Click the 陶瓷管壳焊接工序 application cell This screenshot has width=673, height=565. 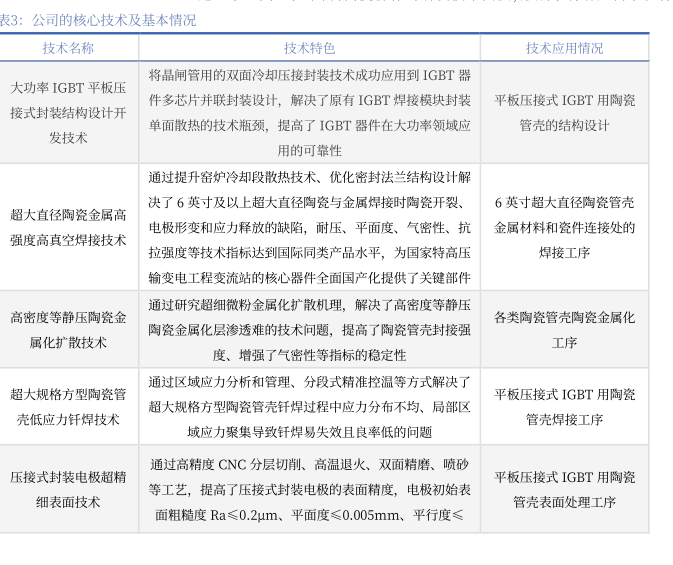[x=564, y=407]
